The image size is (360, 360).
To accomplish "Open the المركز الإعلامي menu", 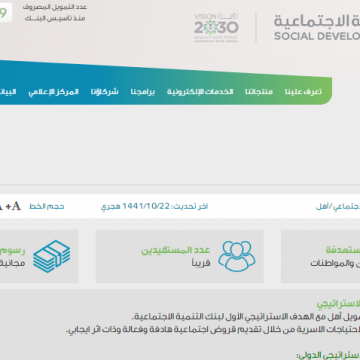I will pos(53,92).
